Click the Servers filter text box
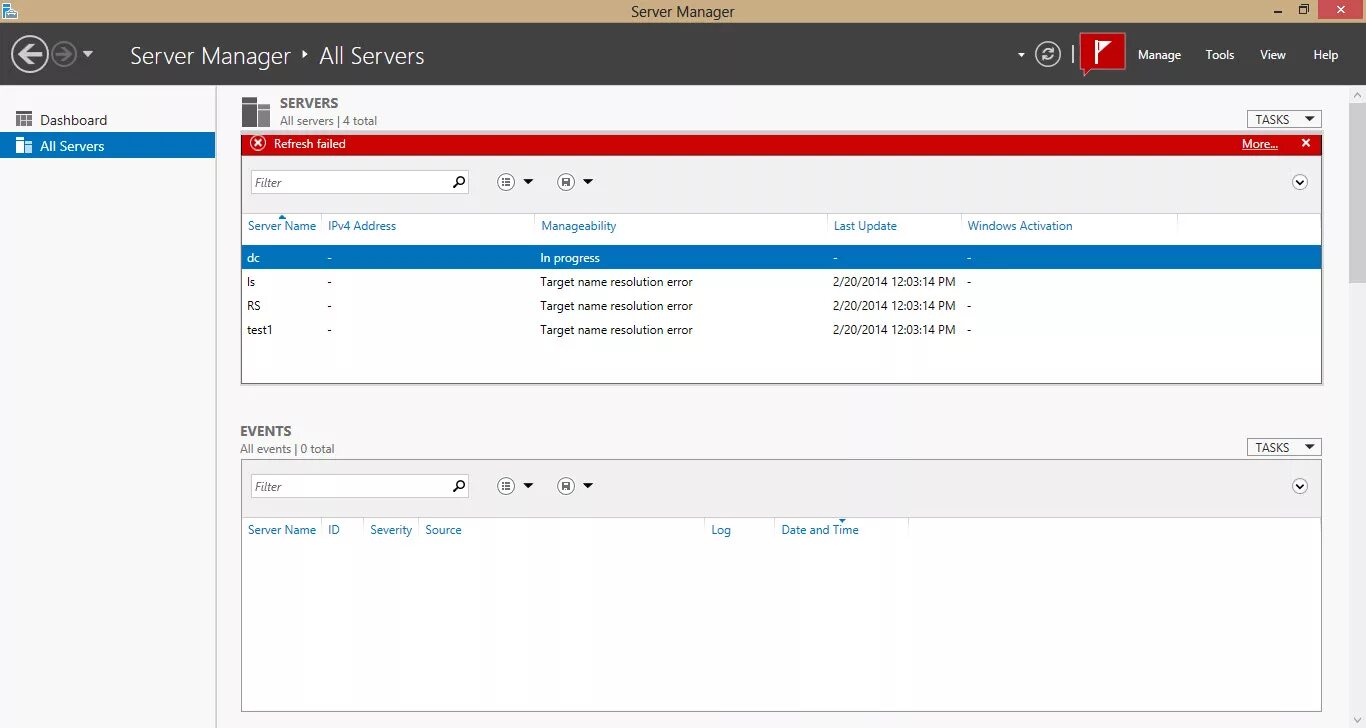Viewport: 1366px width, 728px height. 350,182
